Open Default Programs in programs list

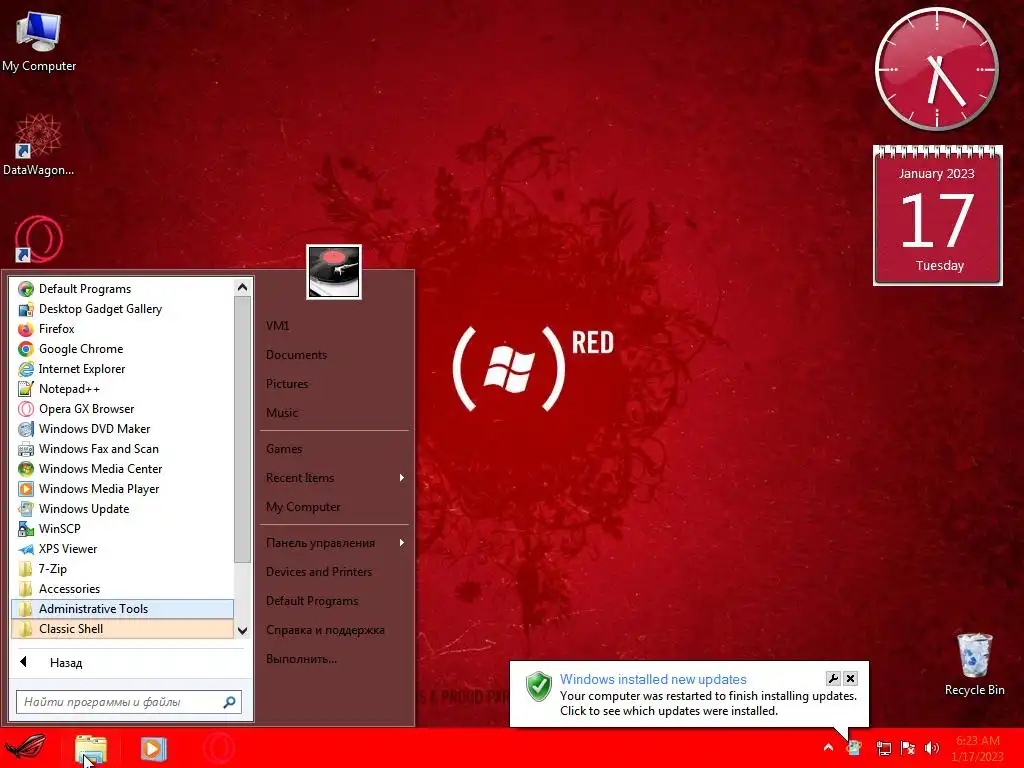[x=122, y=289]
